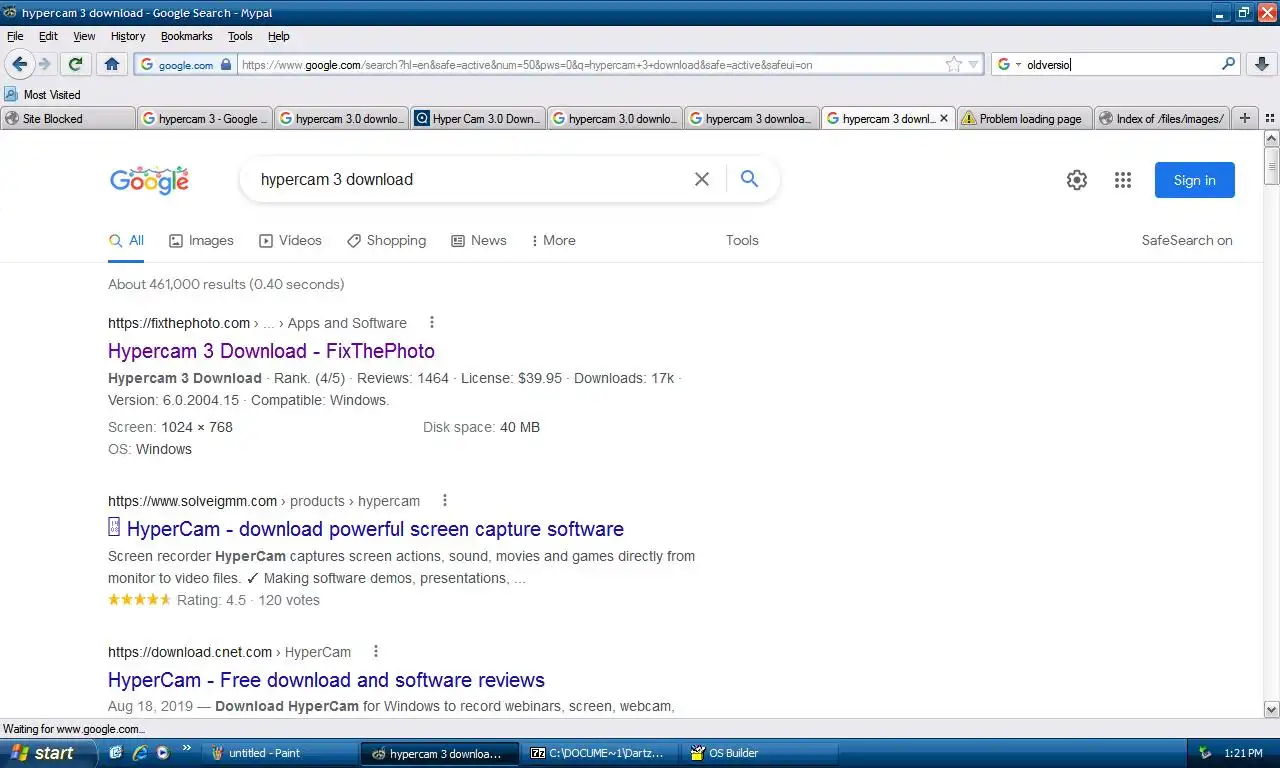Screen dimensions: 1280x768
Task: Click the Google logo
Action: 149,180
